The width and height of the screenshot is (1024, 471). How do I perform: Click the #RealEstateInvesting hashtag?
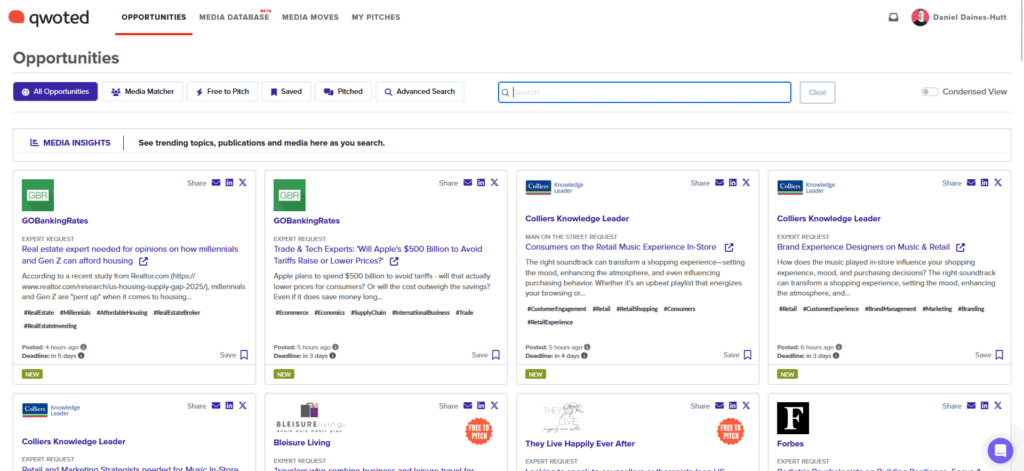tap(50, 325)
